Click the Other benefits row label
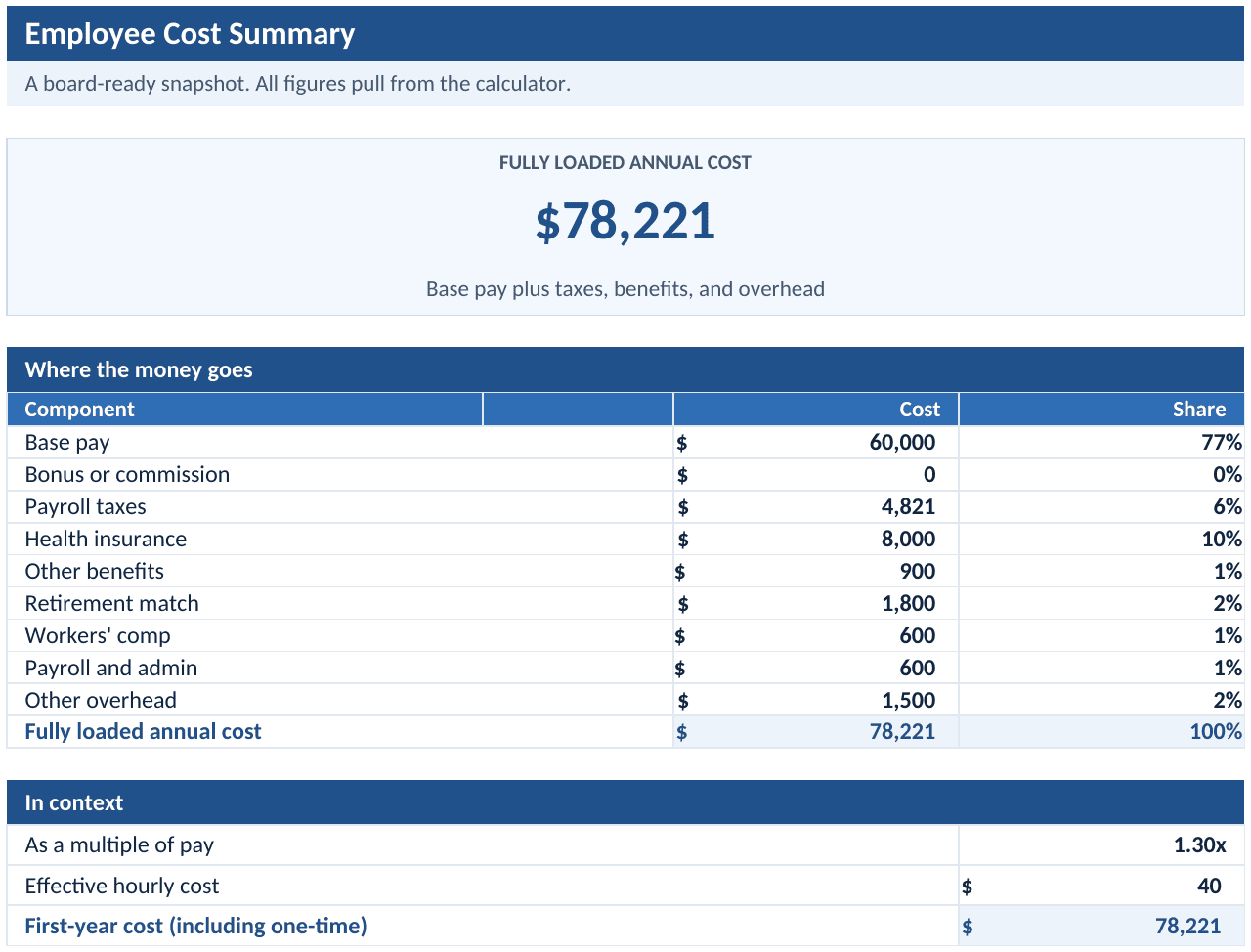The height and width of the screenshot is (952, 1251). (94, 571)
